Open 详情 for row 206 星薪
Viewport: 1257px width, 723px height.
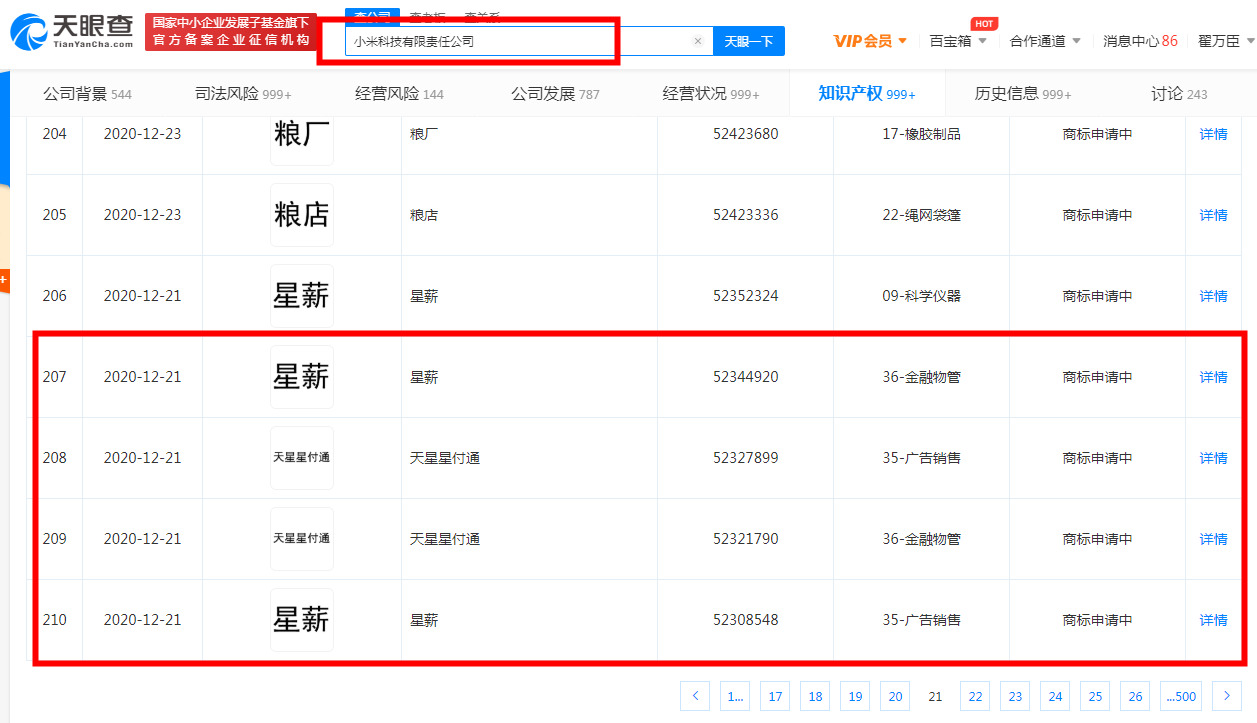tap(1213, 296)
